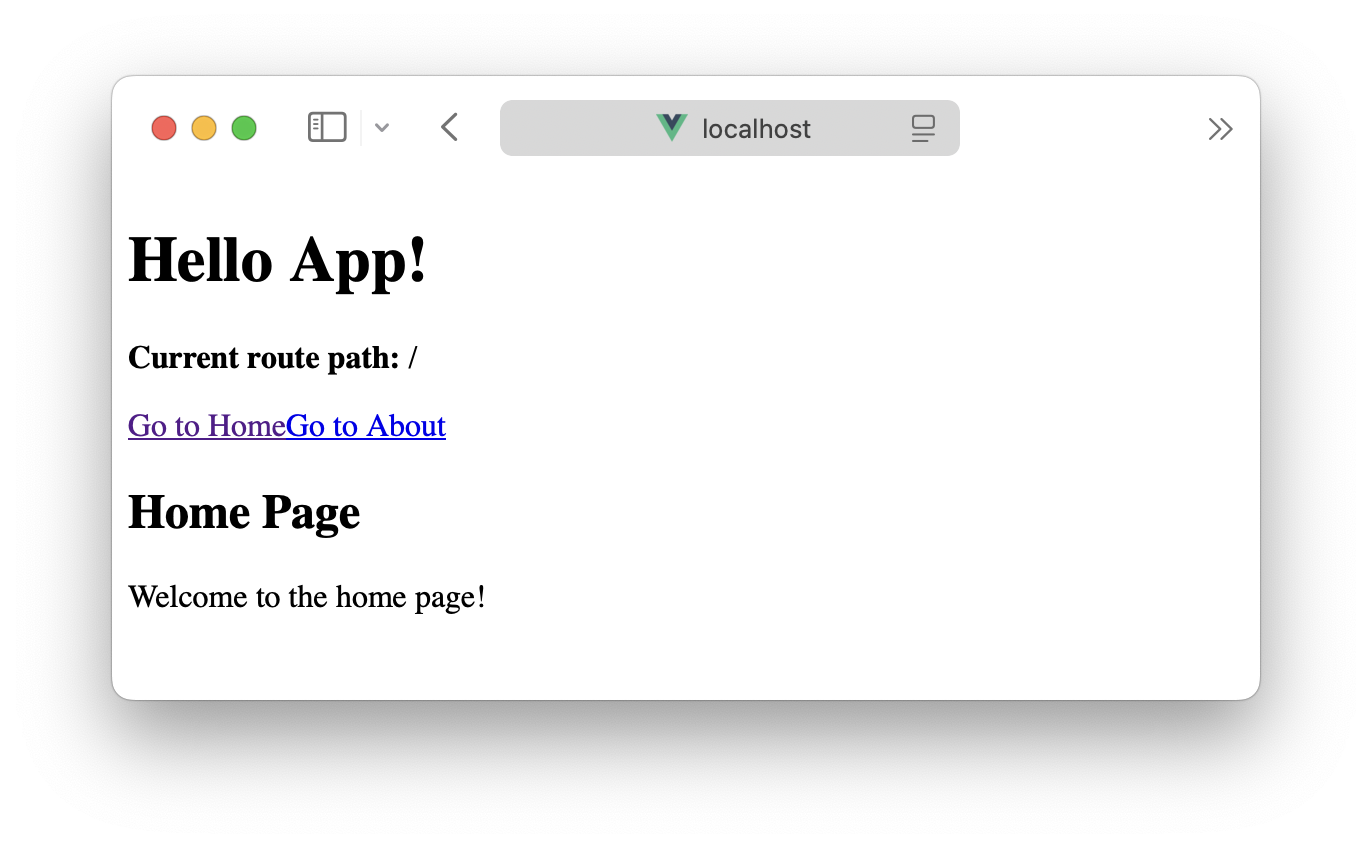
Task: Close the window with red button
Action: coord(164,128)
